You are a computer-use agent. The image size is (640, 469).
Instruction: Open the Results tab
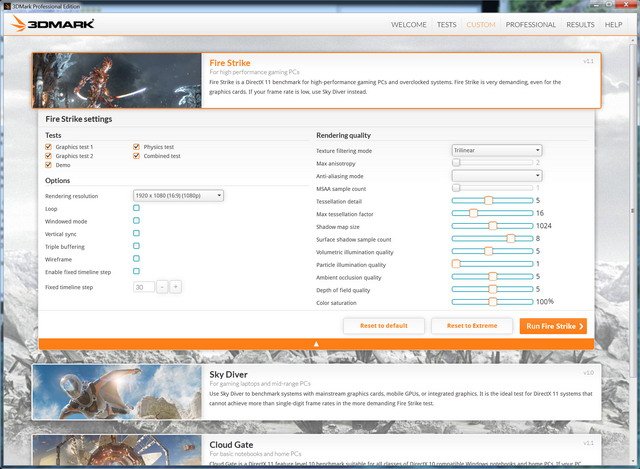pos(580,24)
